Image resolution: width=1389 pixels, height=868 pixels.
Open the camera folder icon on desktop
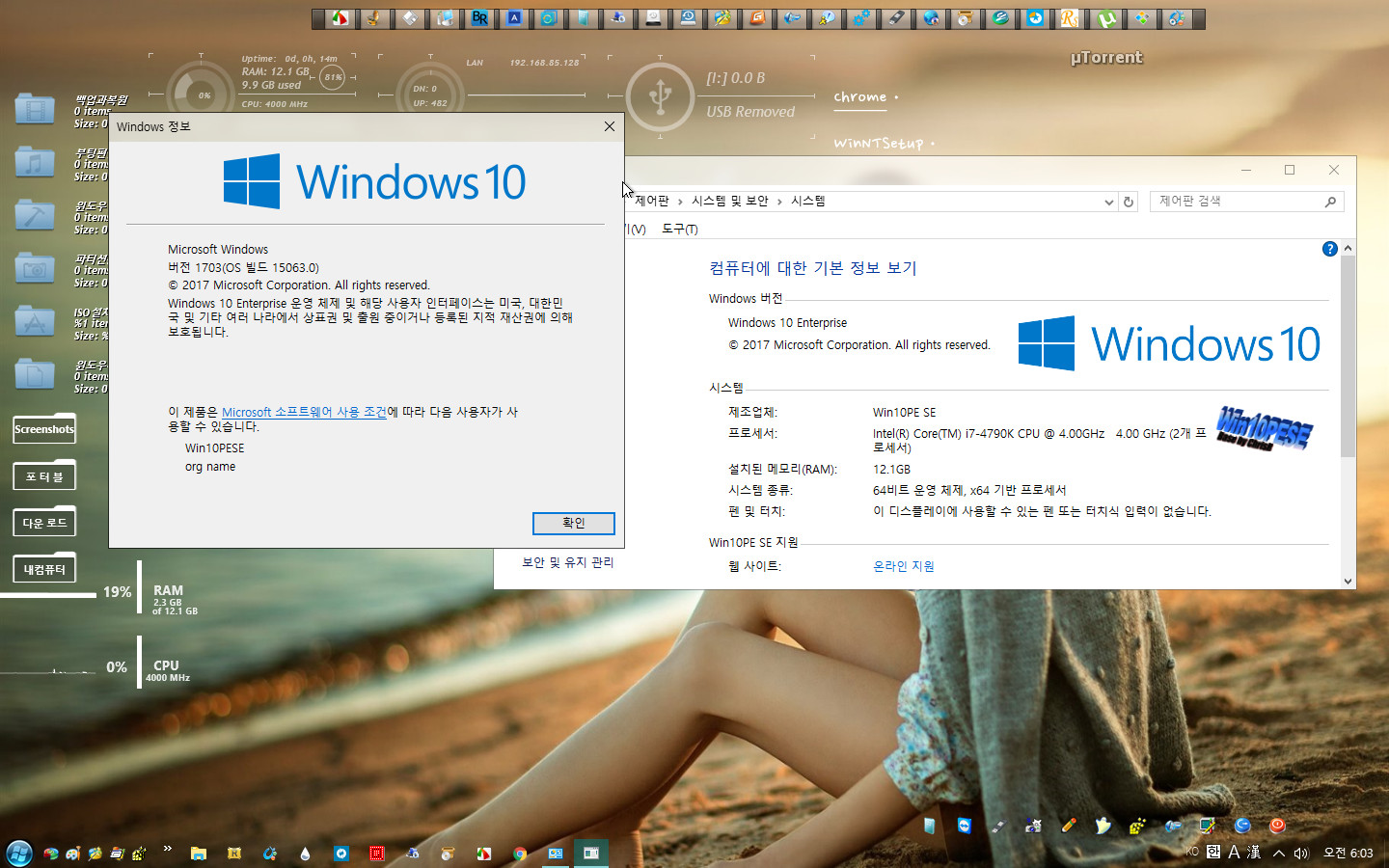35,268
